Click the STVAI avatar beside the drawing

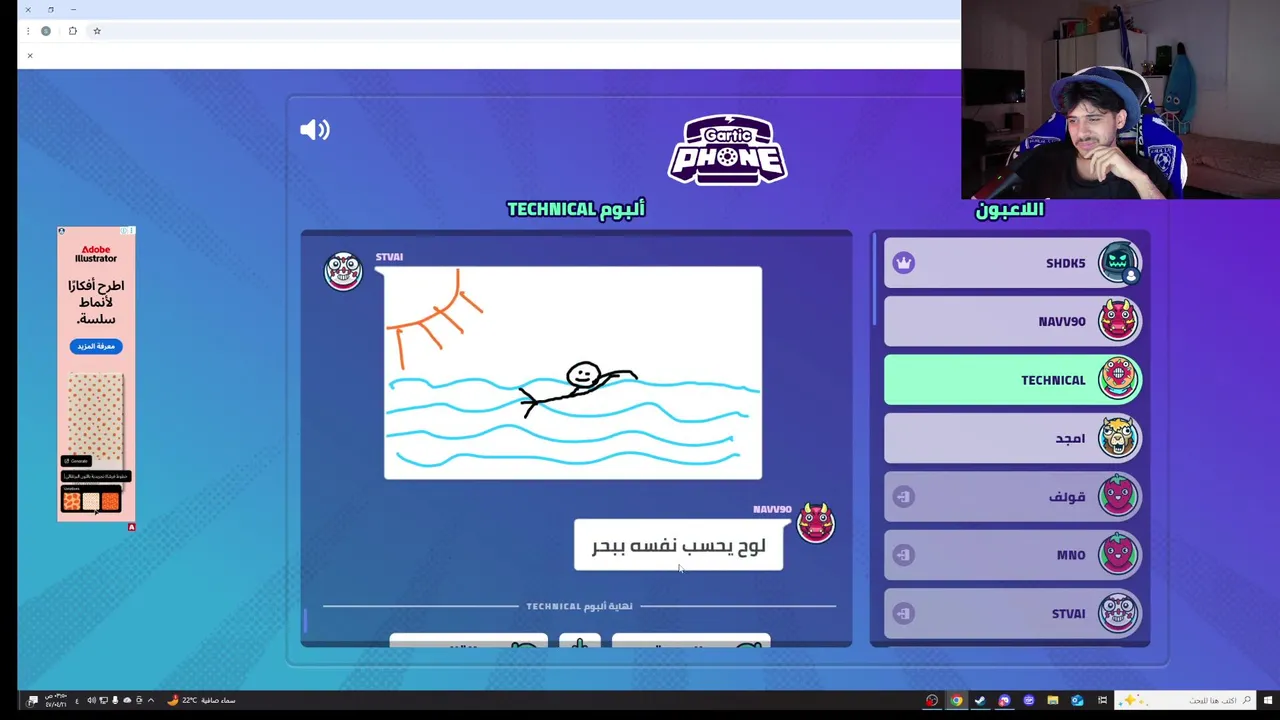click(x=343, y=271)
